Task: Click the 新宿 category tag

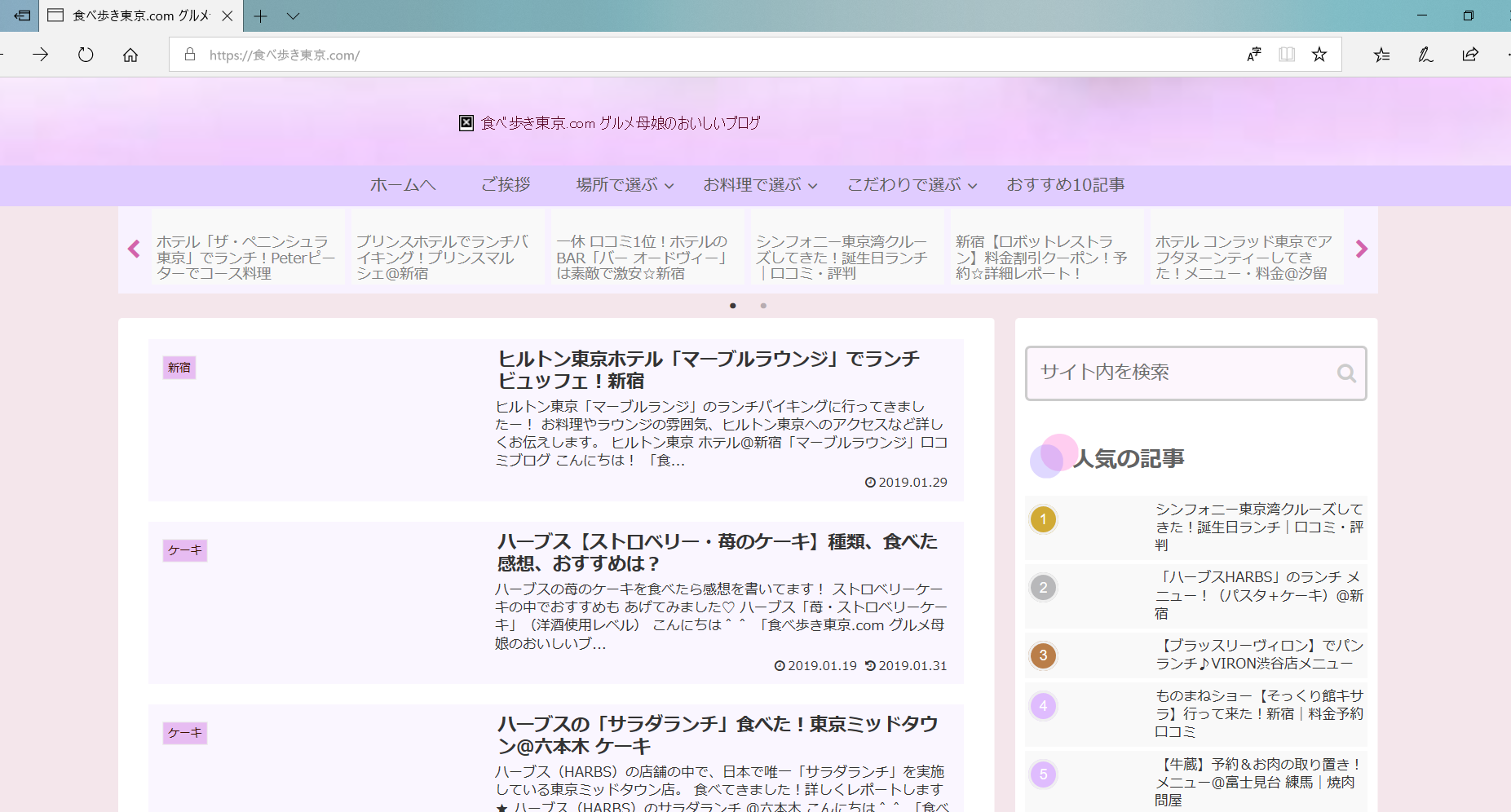Action: [x=179, y=368]
